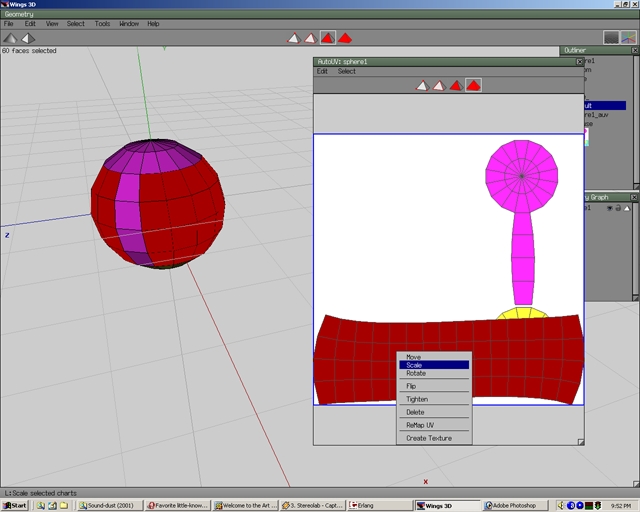Click the Wings 3D taskbar button
Image resolution: width=640 pixels, height=512 pixels.
click(x=447, y=505)
